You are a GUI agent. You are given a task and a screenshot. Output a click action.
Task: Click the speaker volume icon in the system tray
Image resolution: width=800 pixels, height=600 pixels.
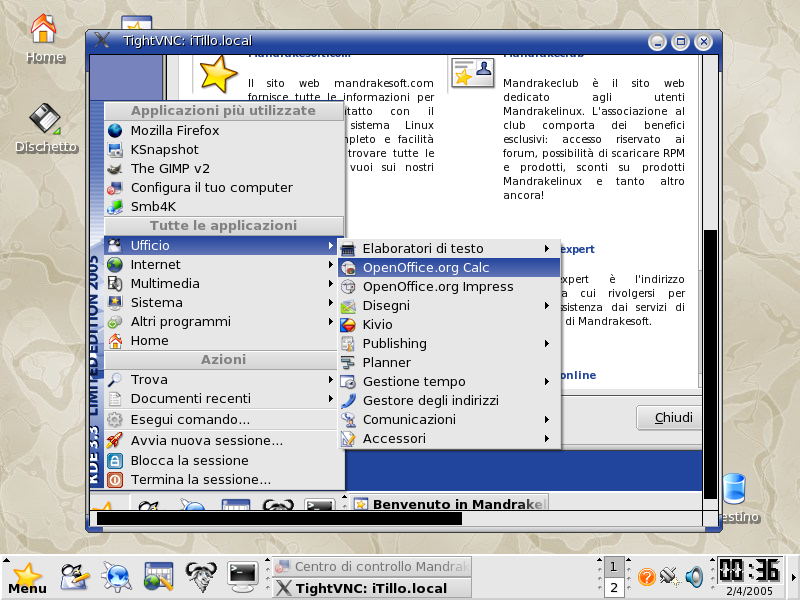(694, 577)
